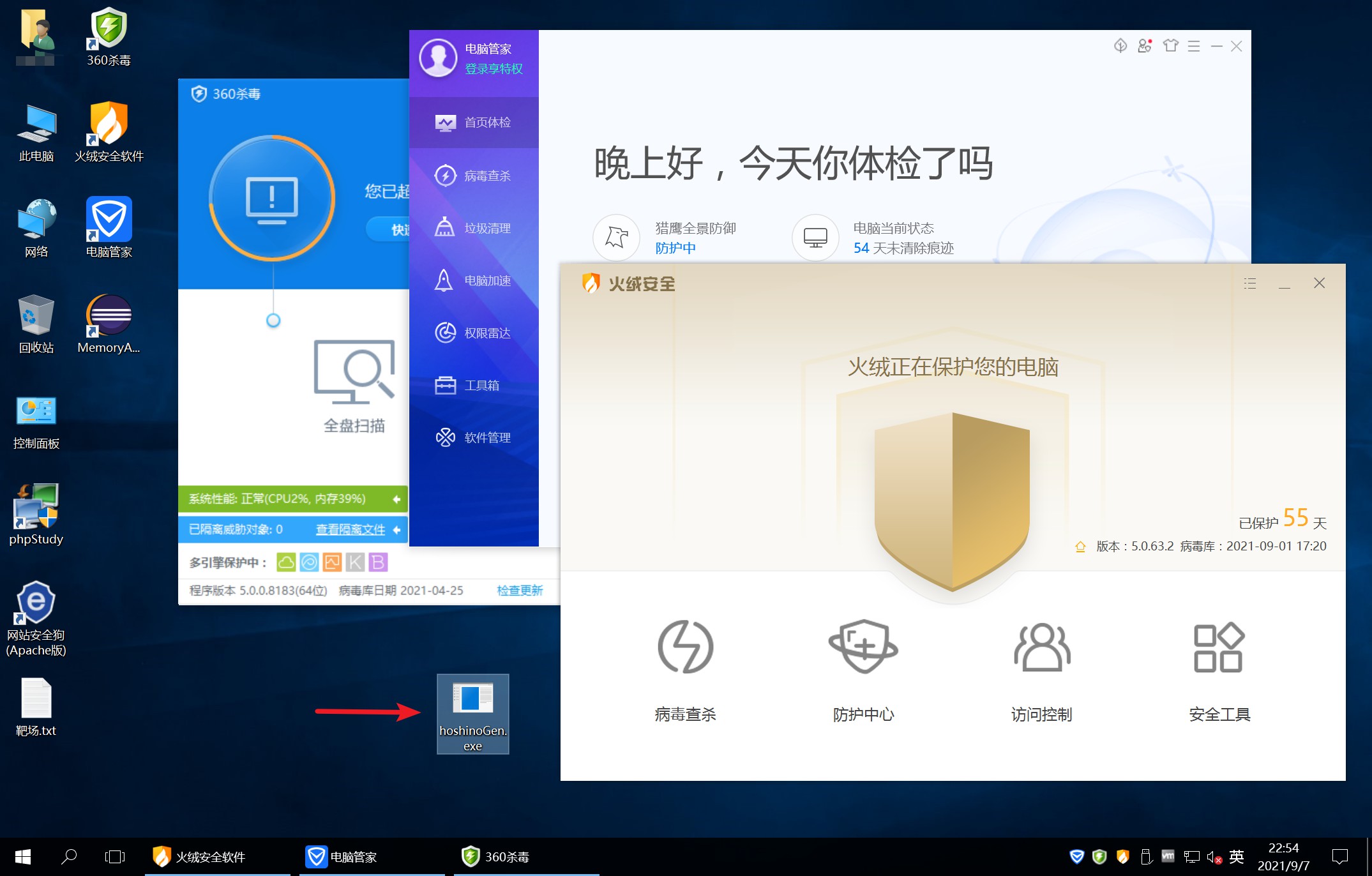Viewport: 1372px width, 876px height.
Task: Open Huorong main menu list icon
Action: pyautogui.click(x=1249, y=283)
